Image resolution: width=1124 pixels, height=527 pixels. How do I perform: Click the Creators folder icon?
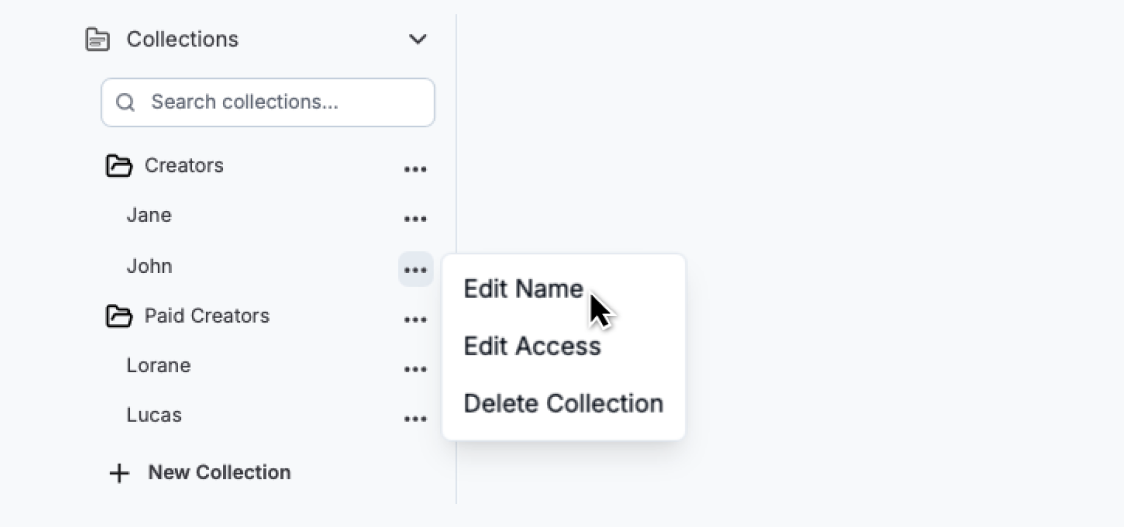(119, 166)
